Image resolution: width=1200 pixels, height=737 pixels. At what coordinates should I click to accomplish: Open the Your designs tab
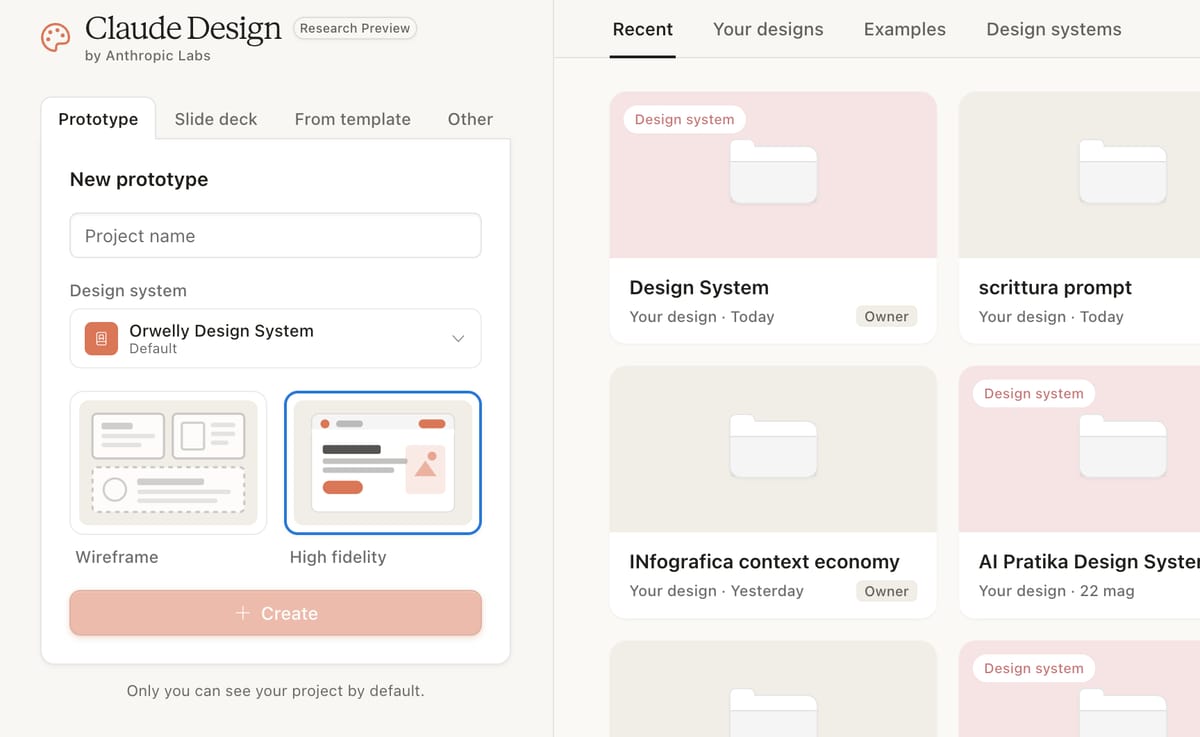[768, 29]
